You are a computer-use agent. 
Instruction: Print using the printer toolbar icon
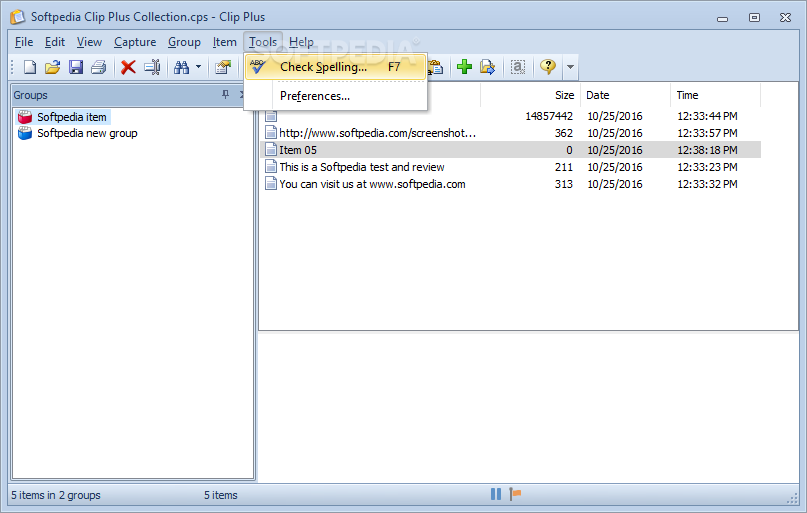click(98, 67)
